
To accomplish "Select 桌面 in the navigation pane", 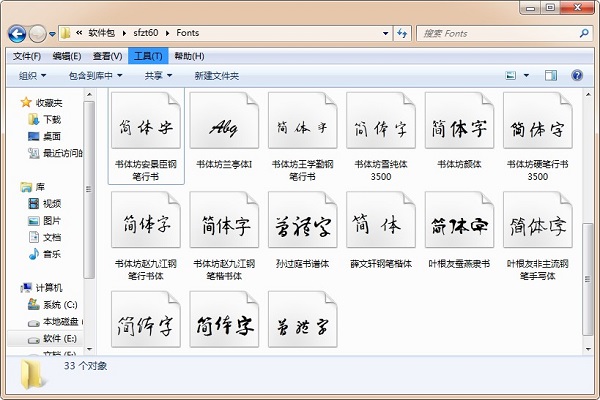I will 51,136.
